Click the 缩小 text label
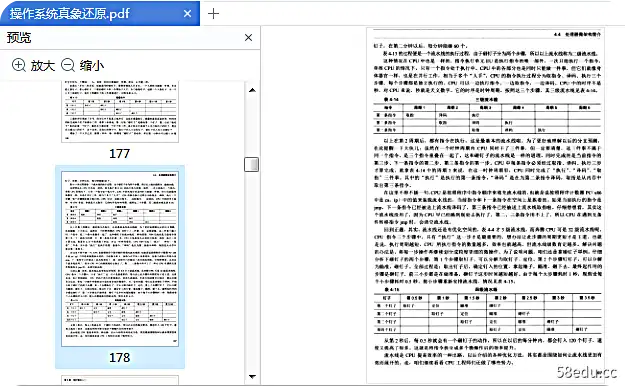This screenshot has height=386, width=625. 92,65
